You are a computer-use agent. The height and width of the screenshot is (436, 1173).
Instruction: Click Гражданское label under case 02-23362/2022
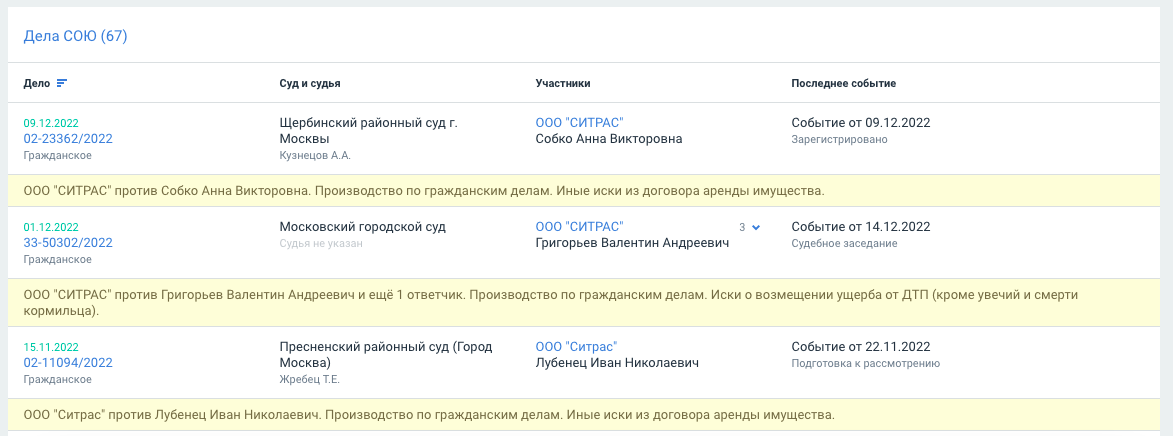(x=58, y=156)
